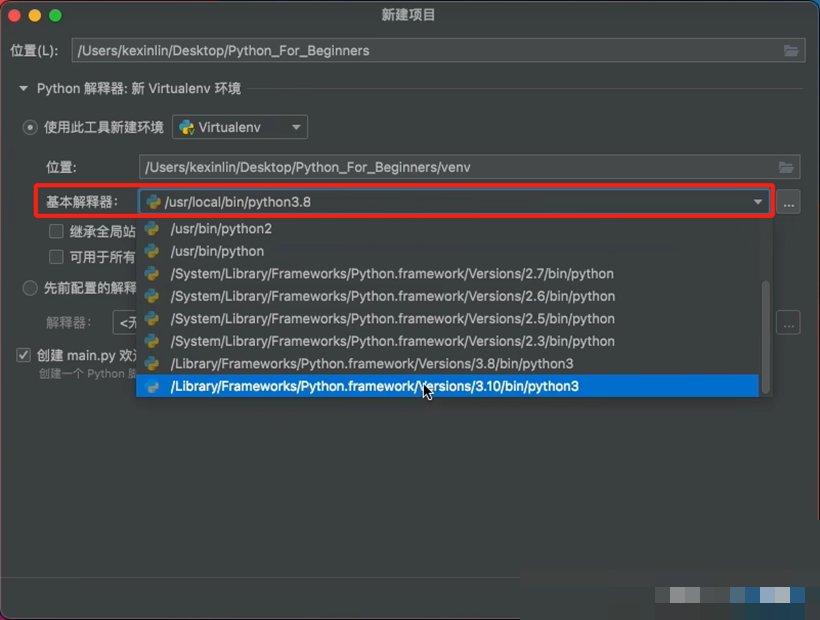Choose Library Python Versions/3.8 python3 interpreter
Viewport: 820px width, 620px height.
[x=447, y=363]
